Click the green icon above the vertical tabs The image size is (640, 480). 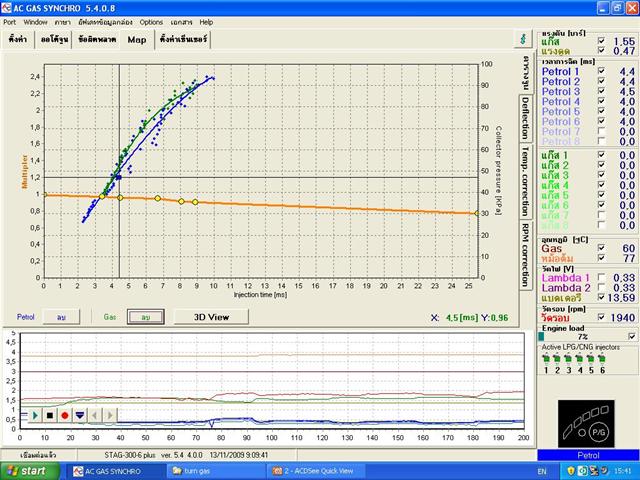click(x=523, y=39)
